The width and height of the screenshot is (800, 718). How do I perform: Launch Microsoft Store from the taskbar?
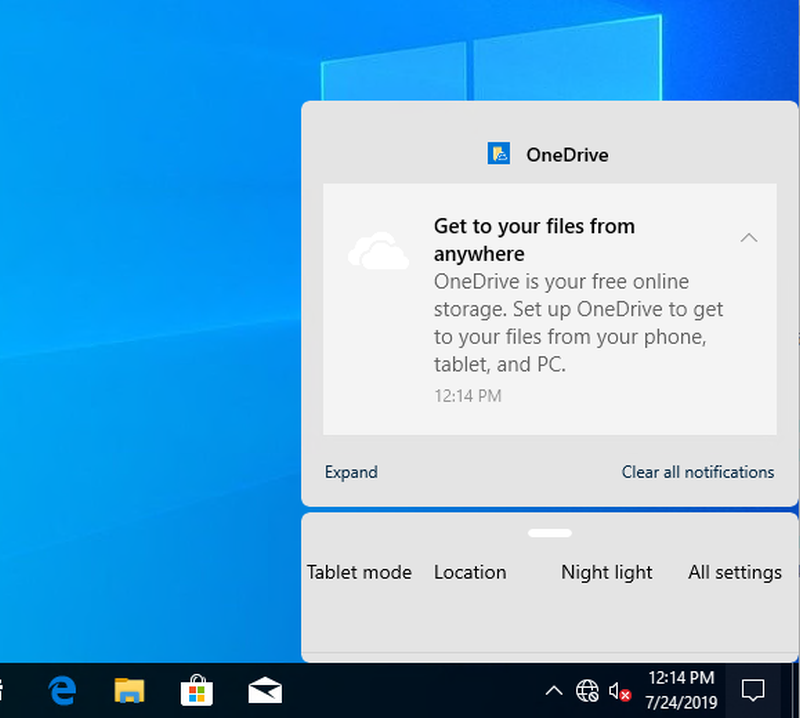point(197,691)
